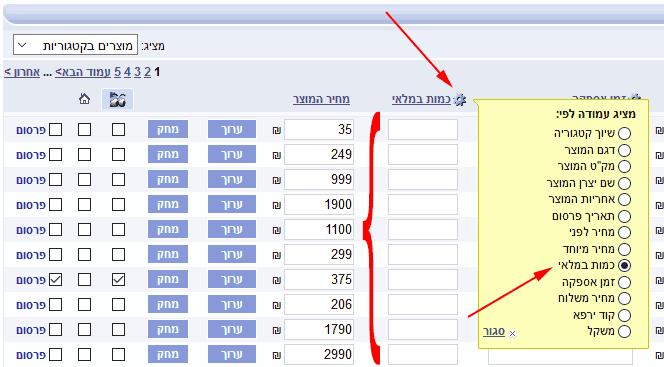
Task: Check the binoculars-column checkbox in the 1100 row
Action: click(x=118, y=229)
